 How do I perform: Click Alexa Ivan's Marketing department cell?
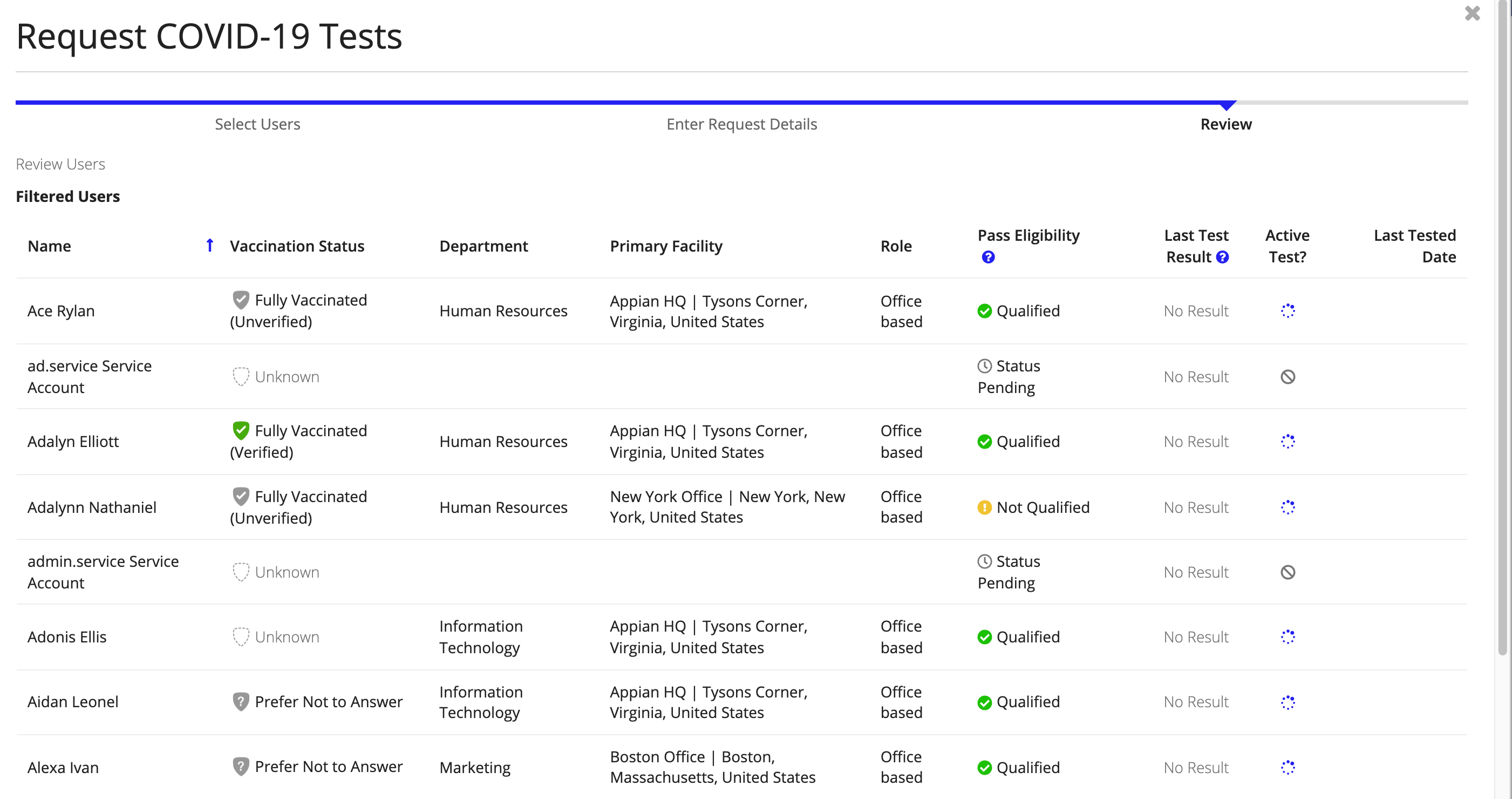[x=475, y=767]
